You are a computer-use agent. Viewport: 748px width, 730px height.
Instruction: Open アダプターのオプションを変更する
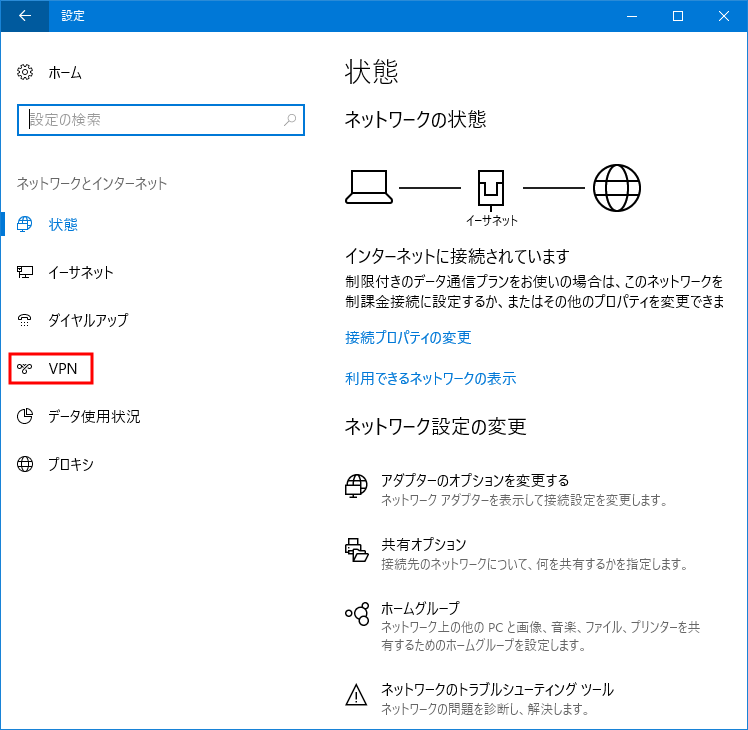tap(475, 481)
